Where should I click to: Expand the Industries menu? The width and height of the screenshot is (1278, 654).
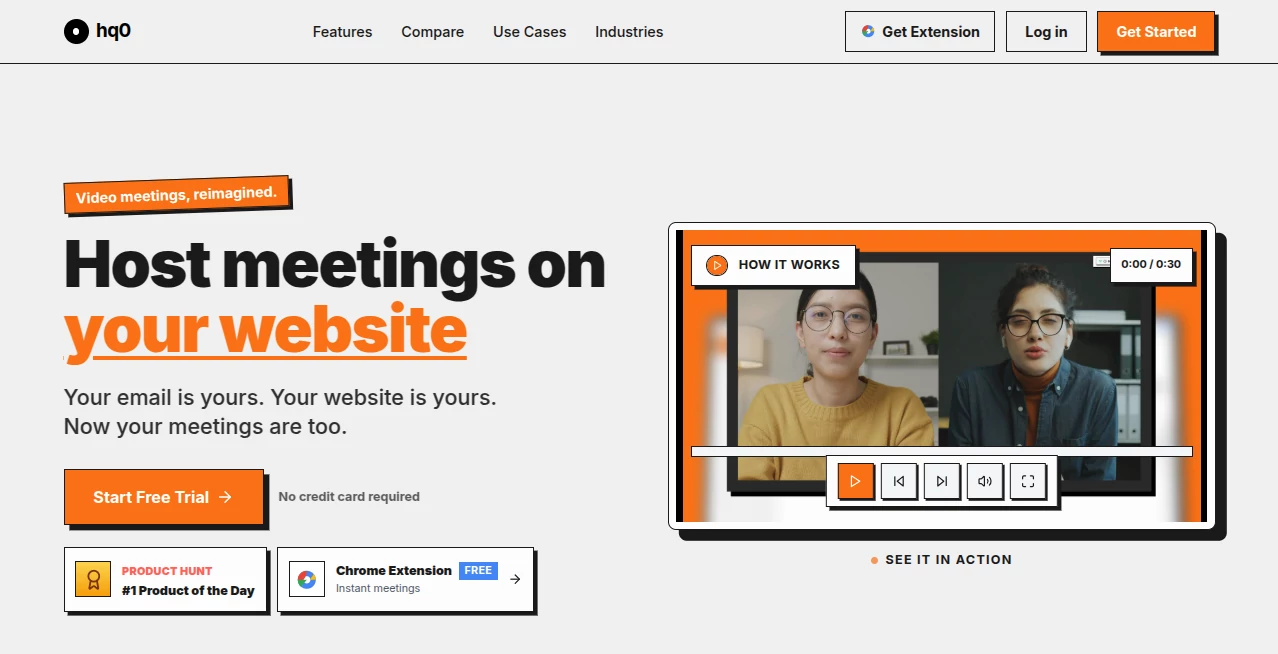tap(629, 32)
